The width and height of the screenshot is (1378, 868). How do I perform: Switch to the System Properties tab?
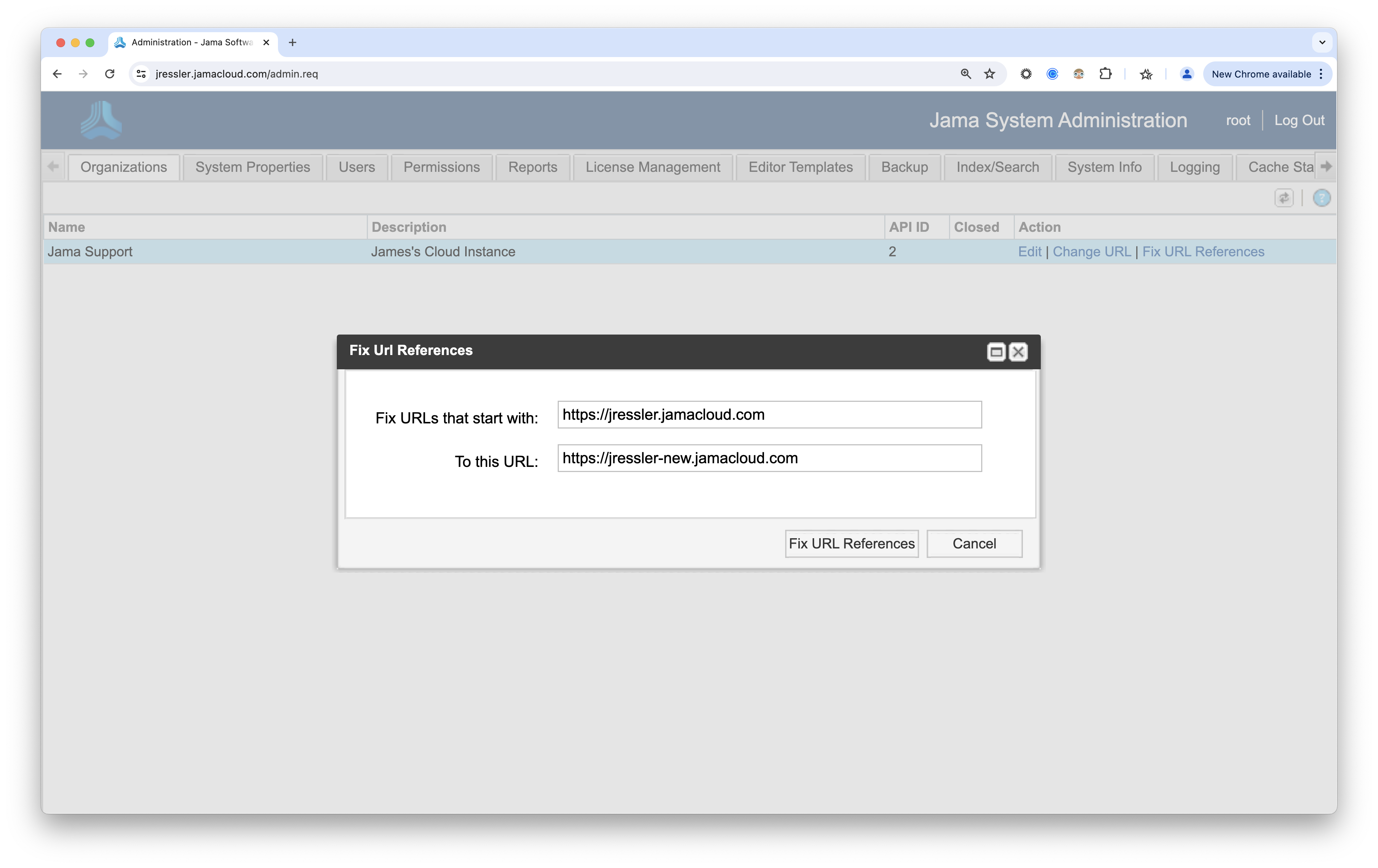tap(252, 167)
